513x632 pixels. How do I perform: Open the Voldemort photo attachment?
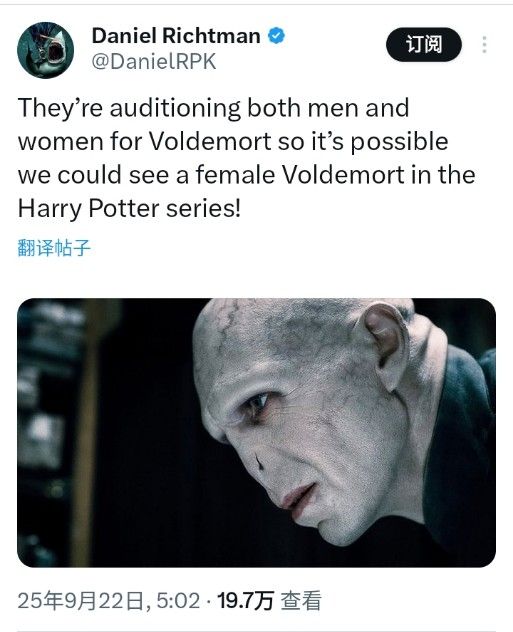(256, 432)
